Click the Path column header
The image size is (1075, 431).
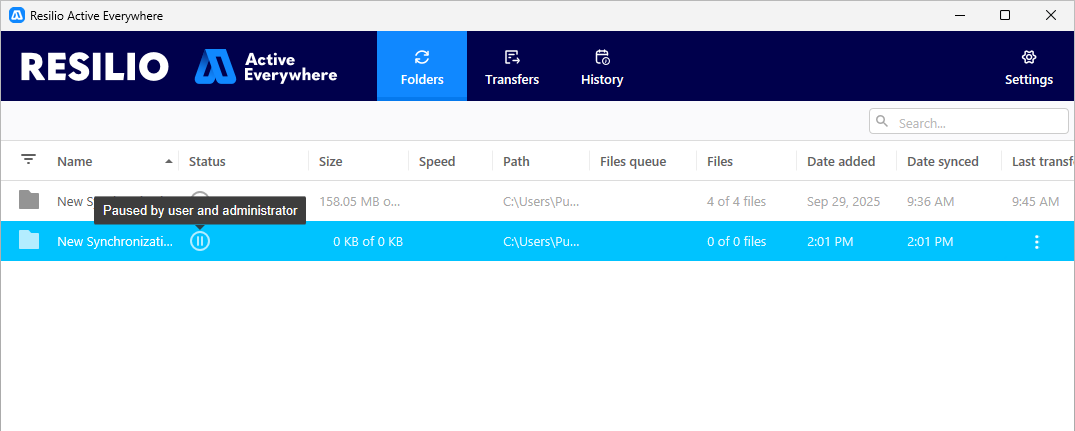click(516, 162)
